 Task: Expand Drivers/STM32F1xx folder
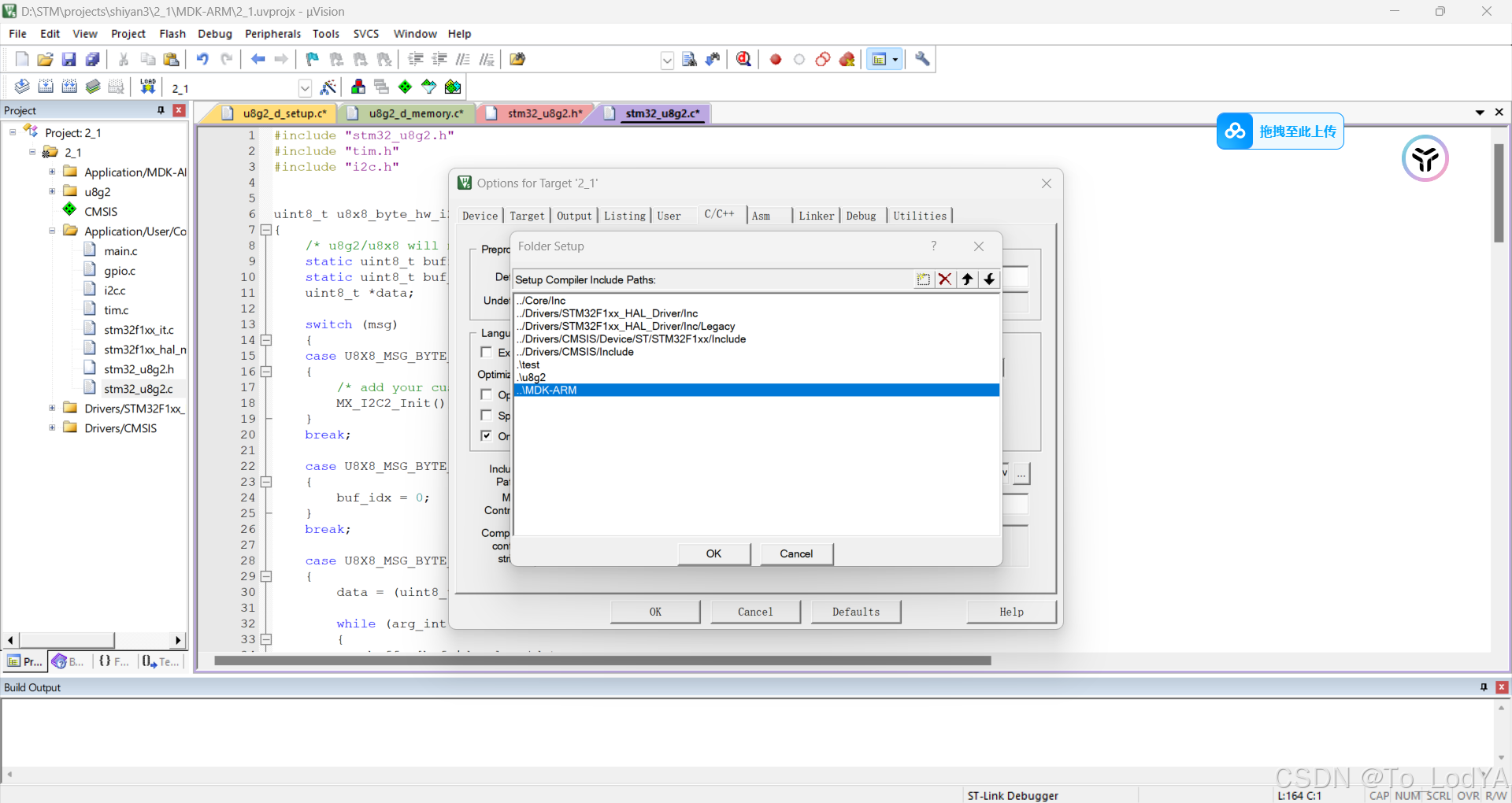point(52,408)
